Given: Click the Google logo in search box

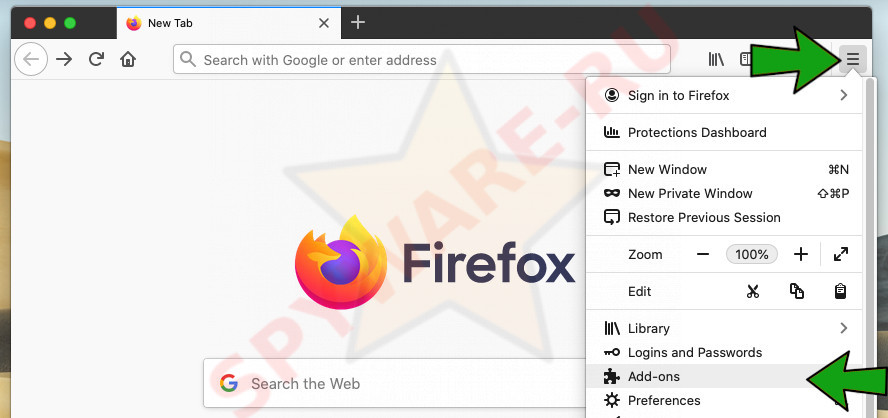Looking at the screenshot, I should tap(229, 383).
